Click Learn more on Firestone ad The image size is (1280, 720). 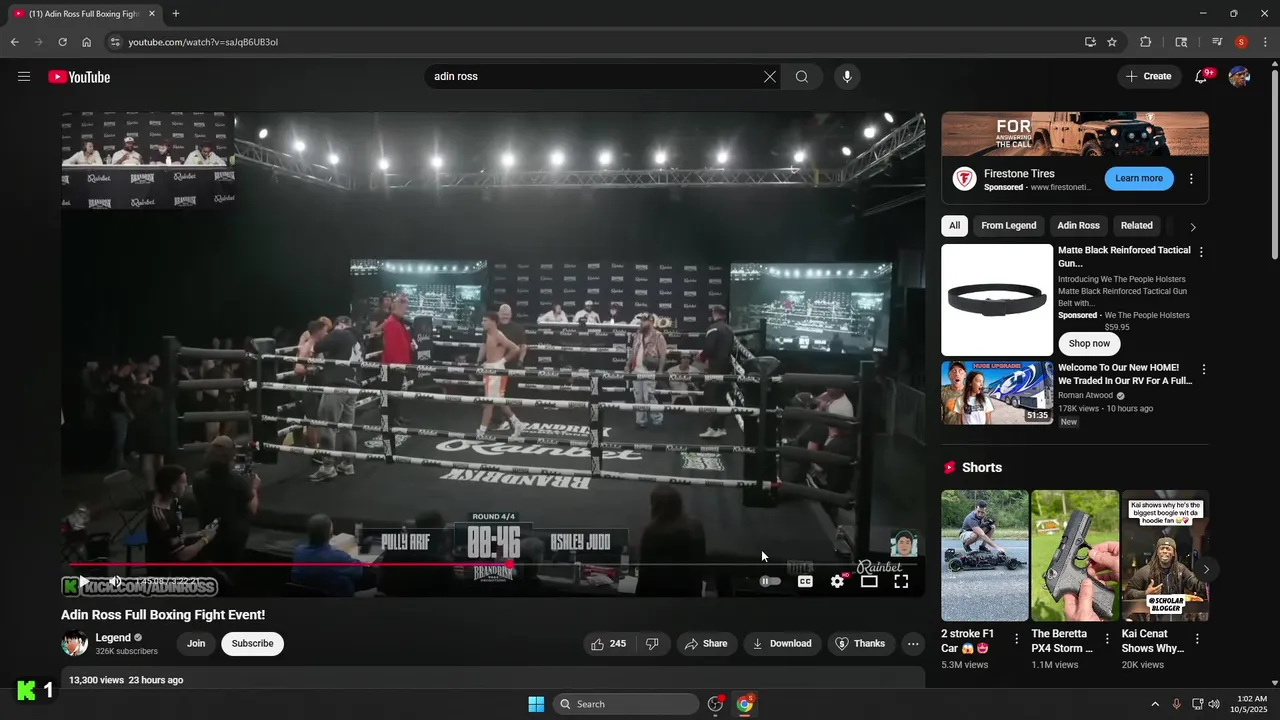point(1139,179)
